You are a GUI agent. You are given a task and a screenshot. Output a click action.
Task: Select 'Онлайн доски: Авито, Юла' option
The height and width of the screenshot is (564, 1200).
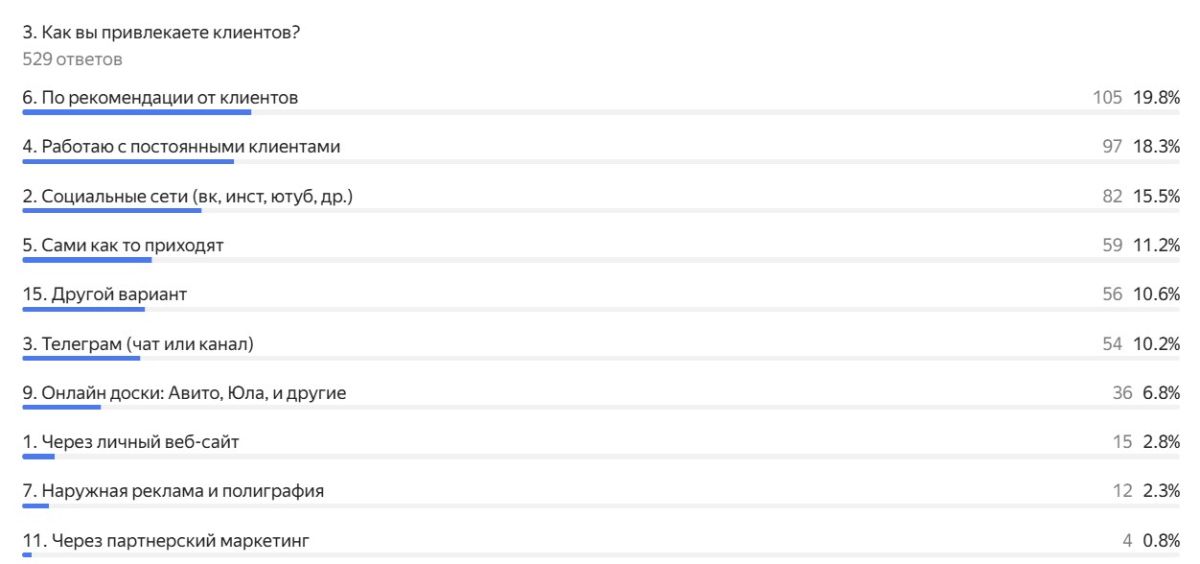pos(184,393)
